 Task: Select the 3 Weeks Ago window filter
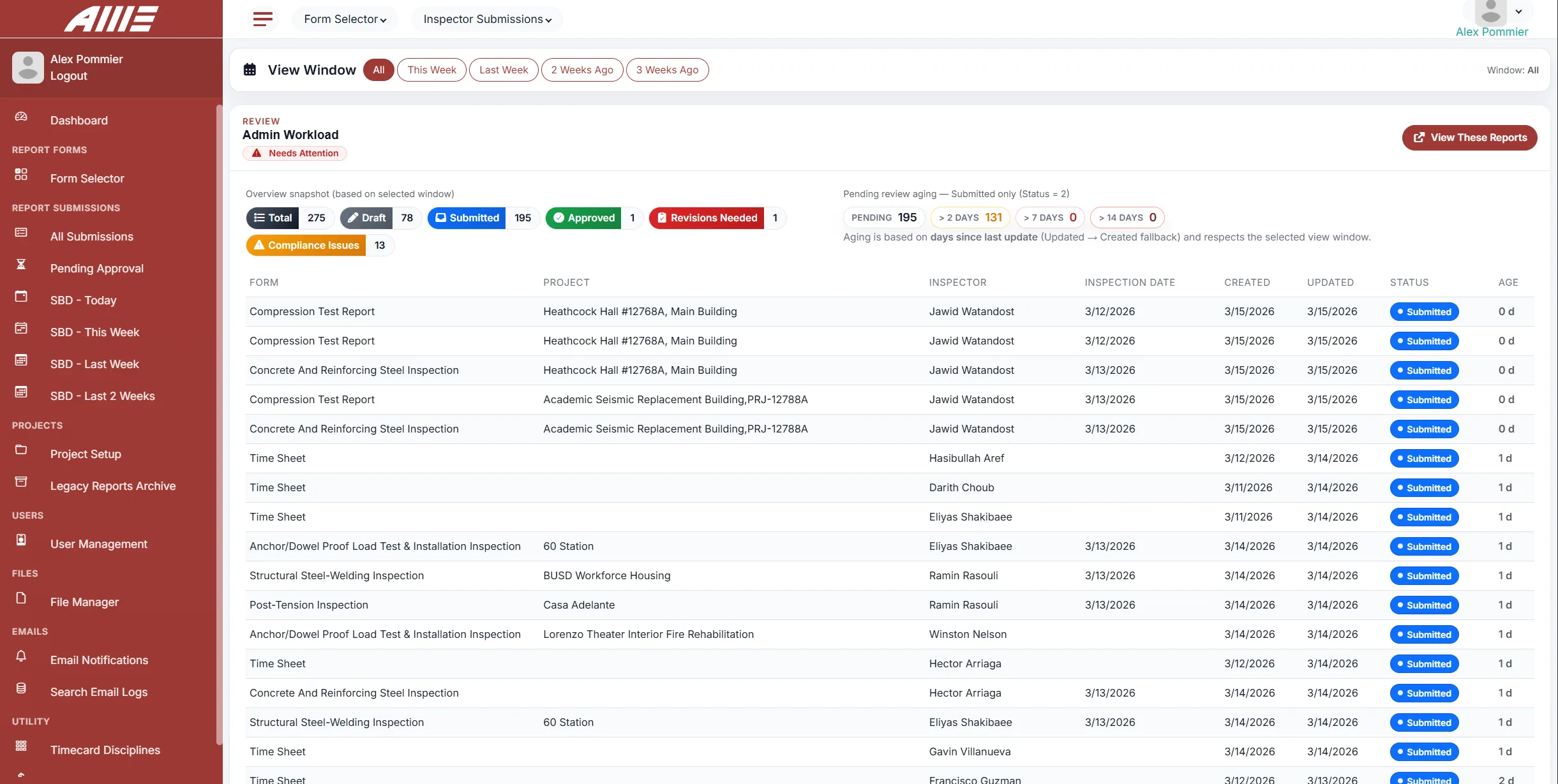[667, 70]
